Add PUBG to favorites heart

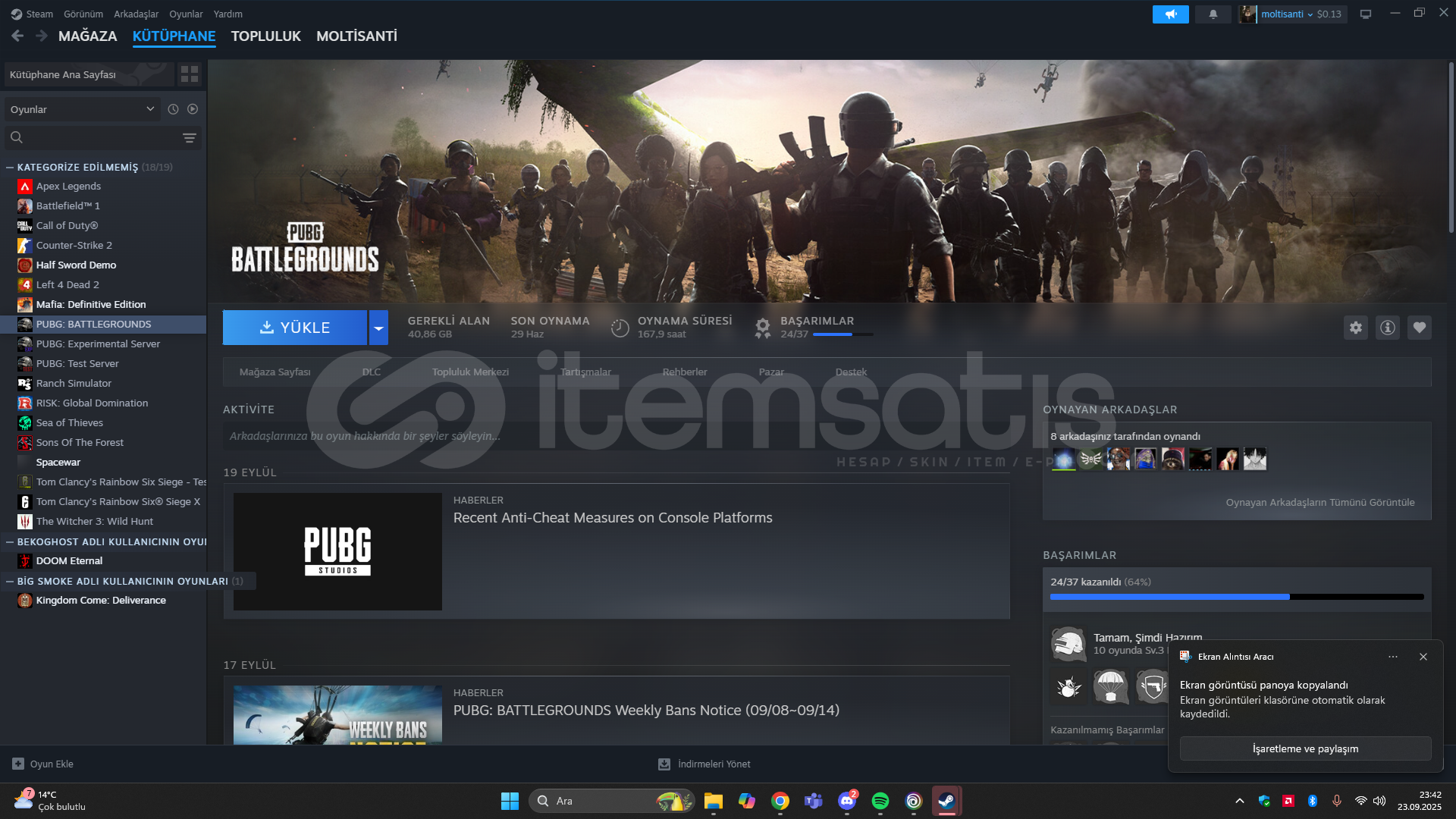tap(1420, 328)
